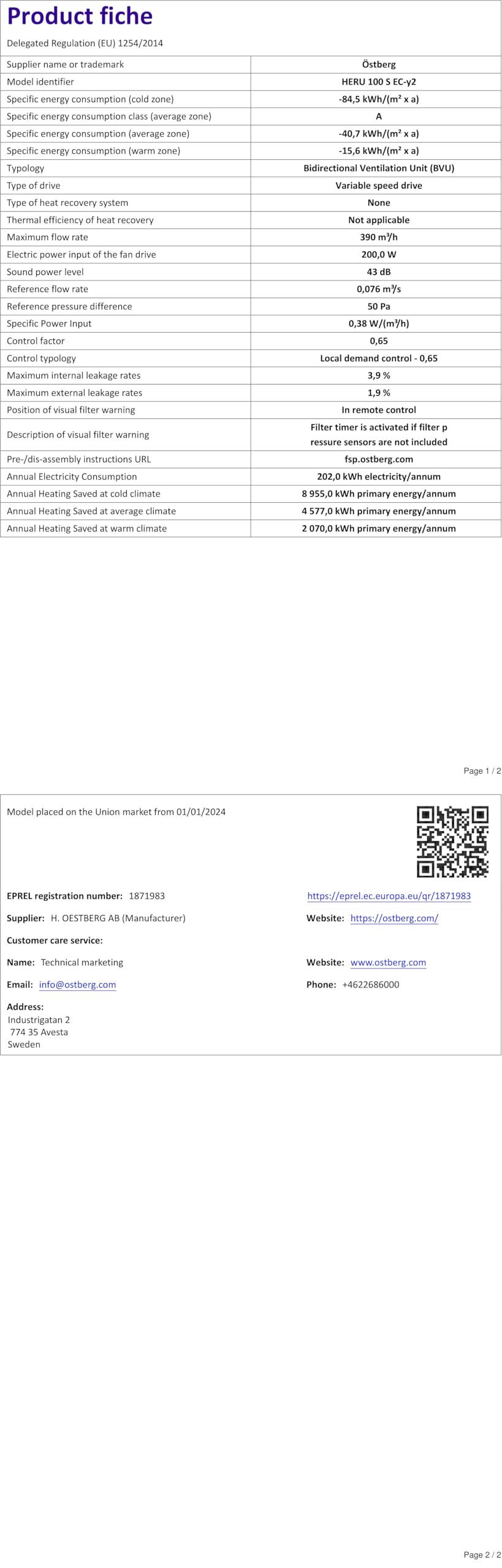Click 'Bidirectional Ventilation Unit (BVU)' cell
This screenshot has width=502, height=1568.
click(379, 168)
